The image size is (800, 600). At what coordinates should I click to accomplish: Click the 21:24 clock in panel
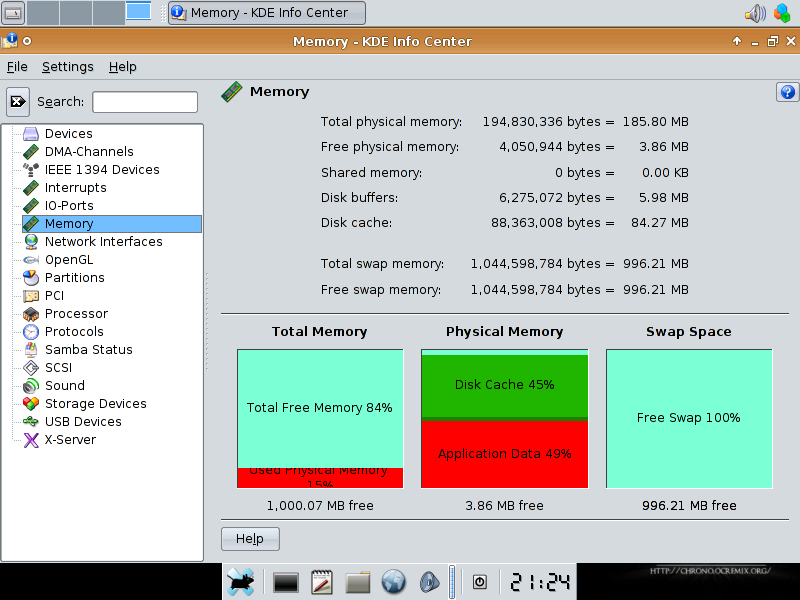point(540,582)
